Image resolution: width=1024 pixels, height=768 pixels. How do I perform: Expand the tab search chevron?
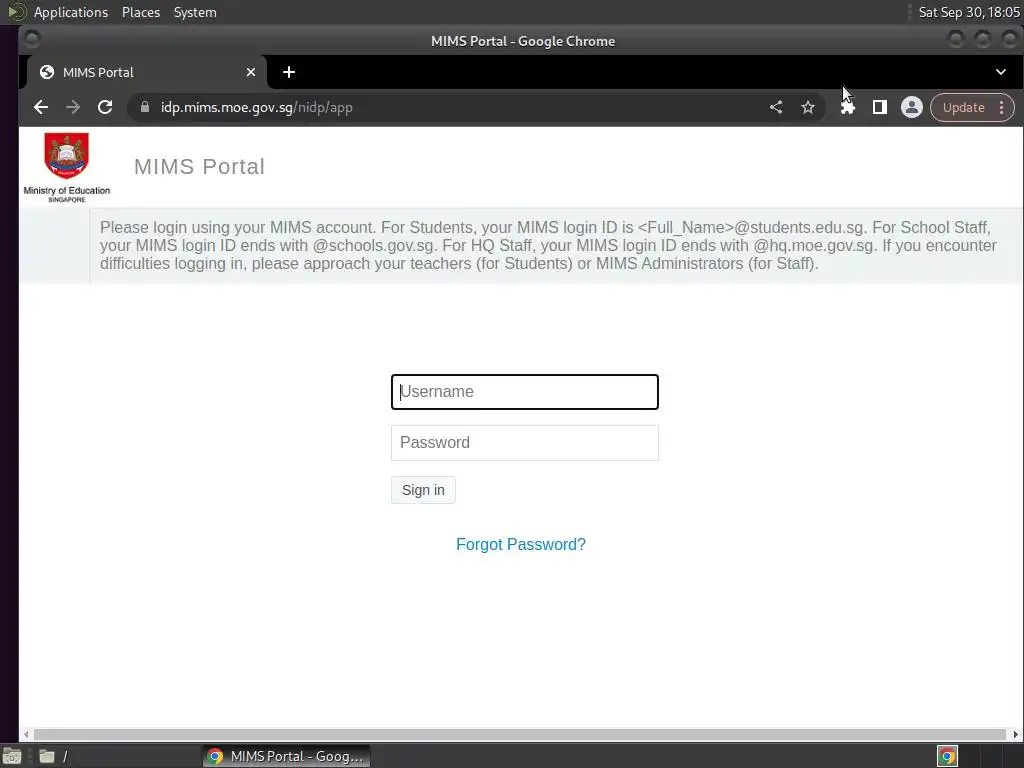pos(1000,72)
